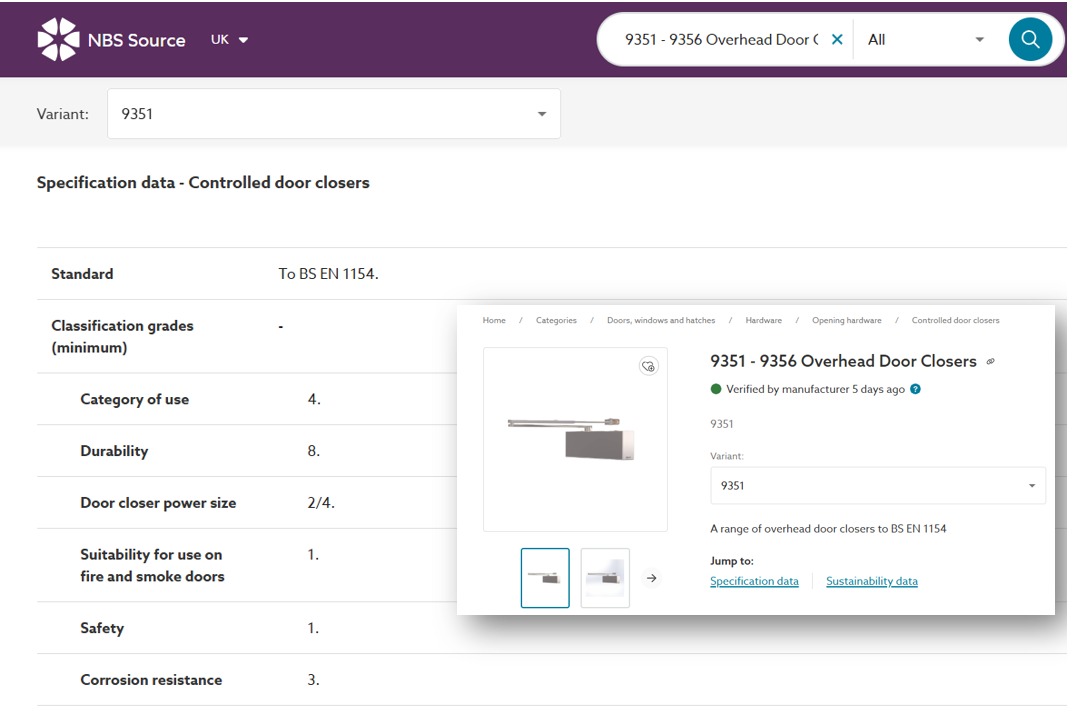Jump to Sustainability data link
The height and width of the screenshot is (712, 1067).
pos(872,581)
